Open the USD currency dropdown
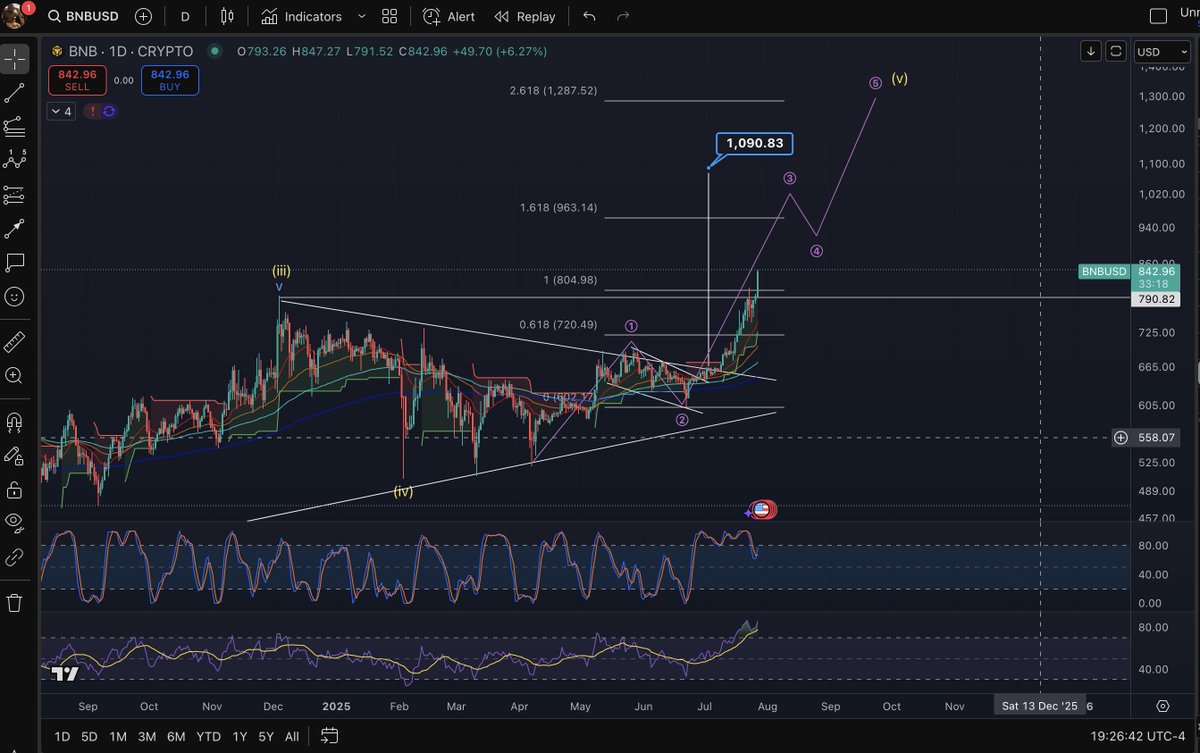 pos(1162,51)
